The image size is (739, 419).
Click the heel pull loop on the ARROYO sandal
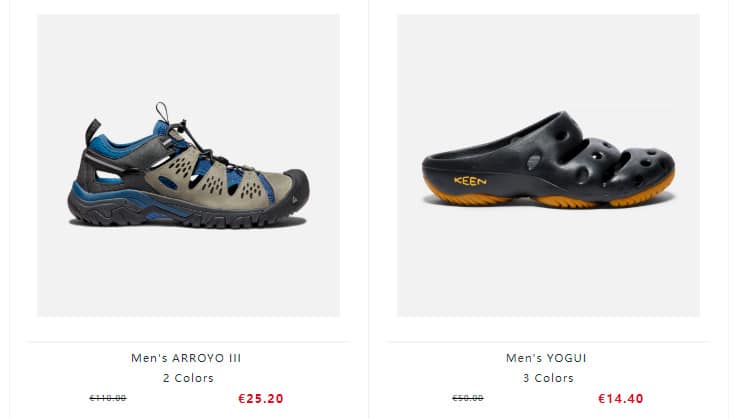pos(92,130)
